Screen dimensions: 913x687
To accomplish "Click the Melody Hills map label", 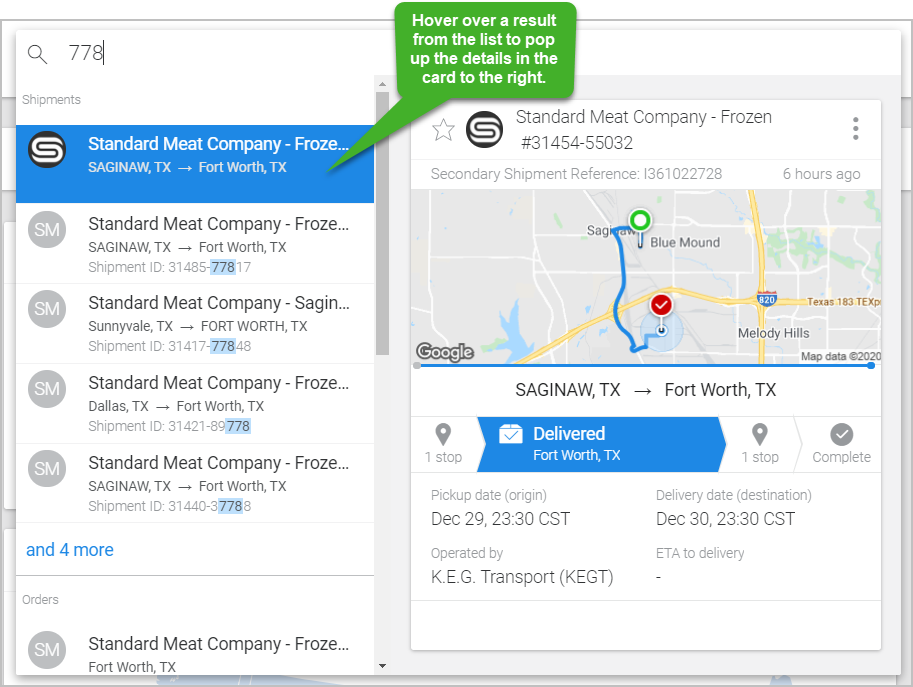I will pos(773,333).
